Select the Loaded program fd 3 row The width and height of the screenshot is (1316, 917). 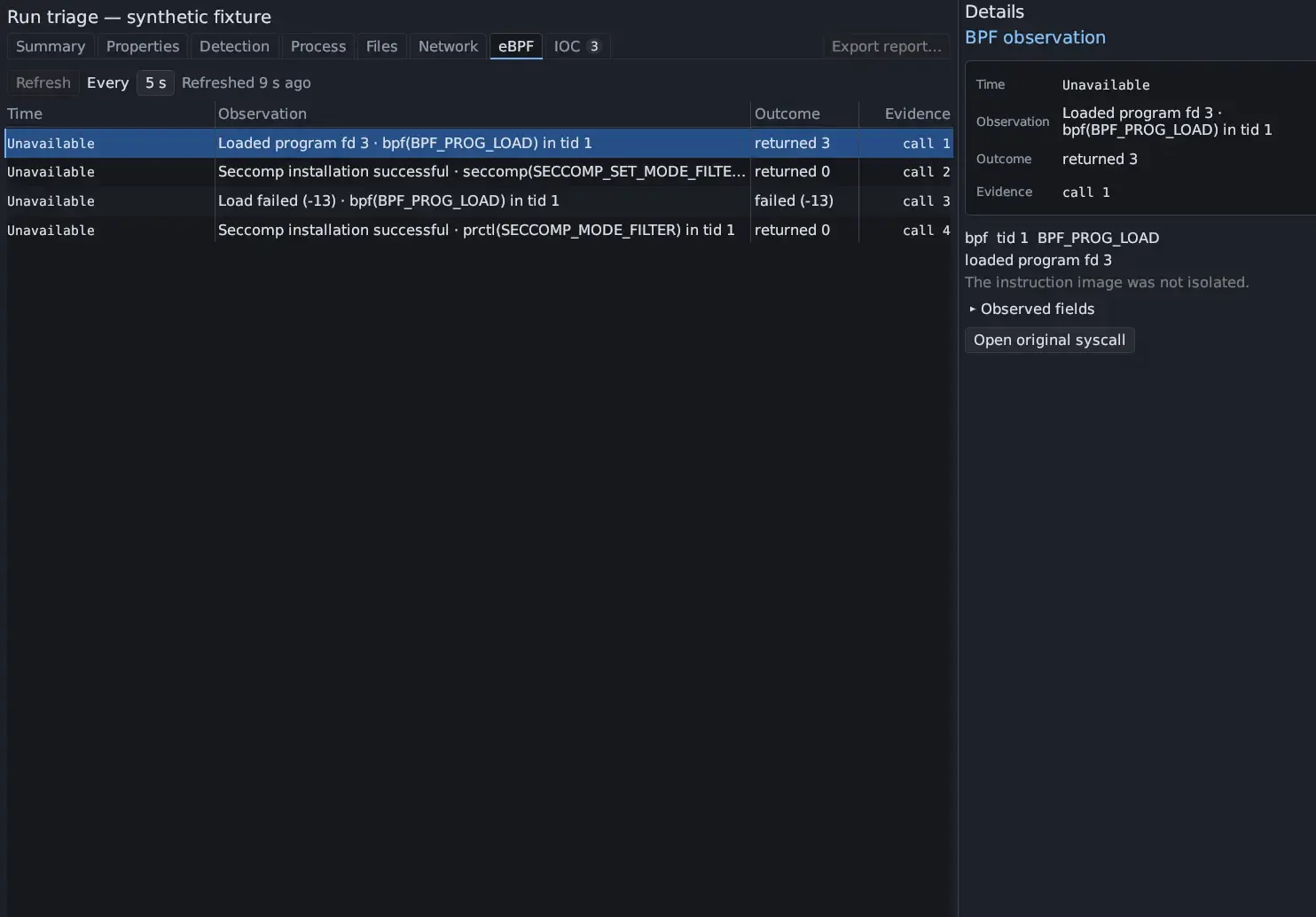[479, 143]
